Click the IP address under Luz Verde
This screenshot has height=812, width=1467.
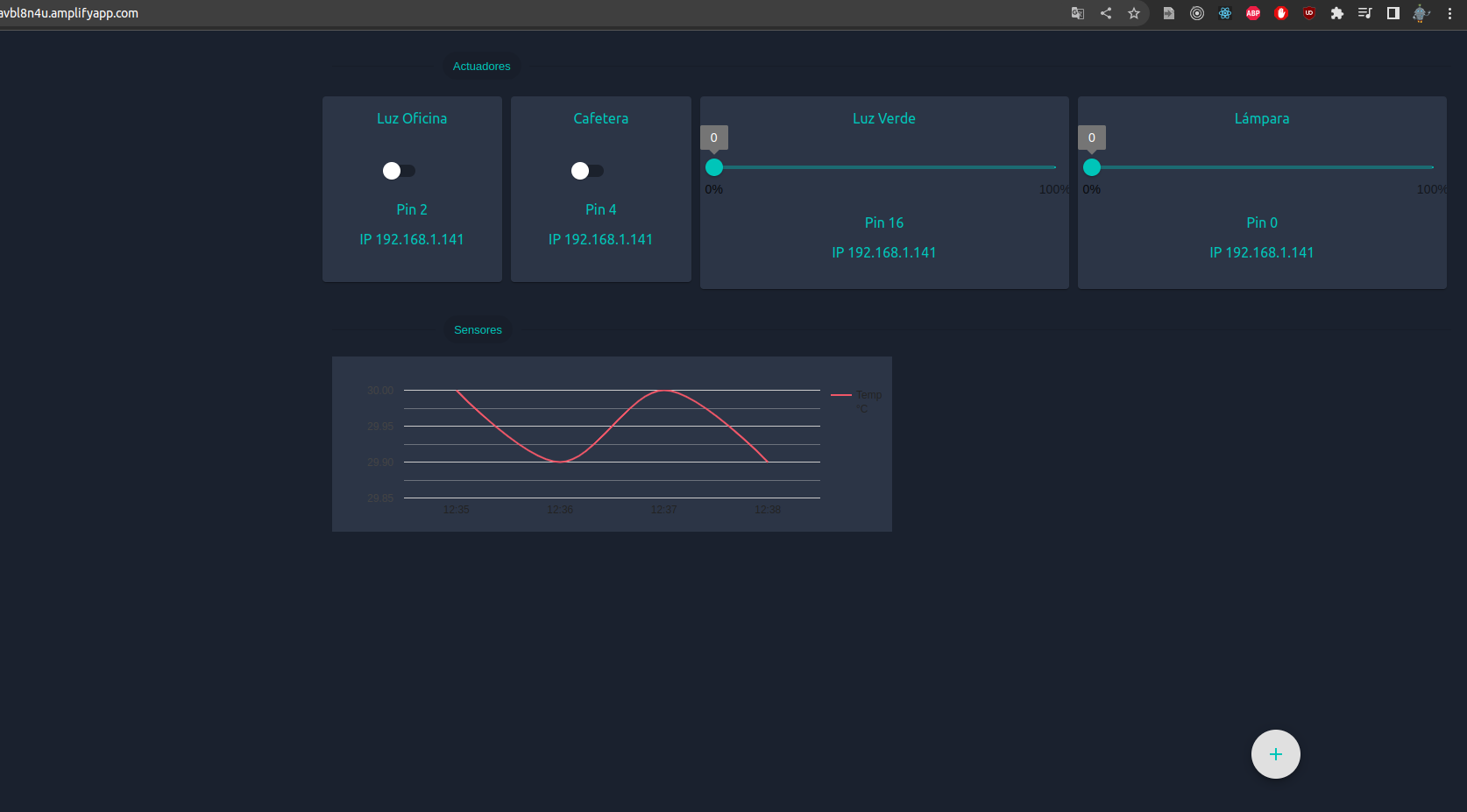[x=884, y=252]
